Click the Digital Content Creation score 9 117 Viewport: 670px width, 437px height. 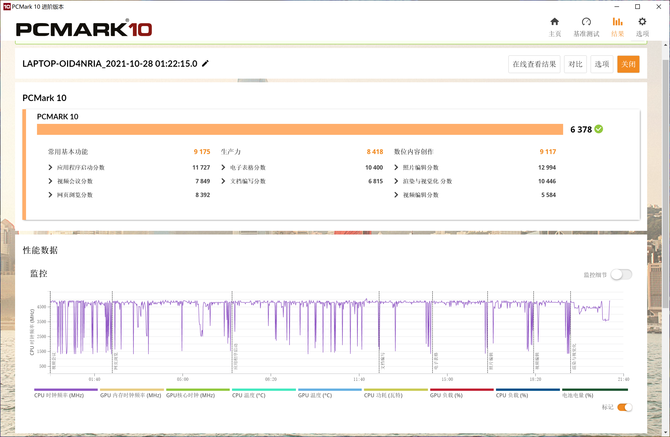[548, 152]
